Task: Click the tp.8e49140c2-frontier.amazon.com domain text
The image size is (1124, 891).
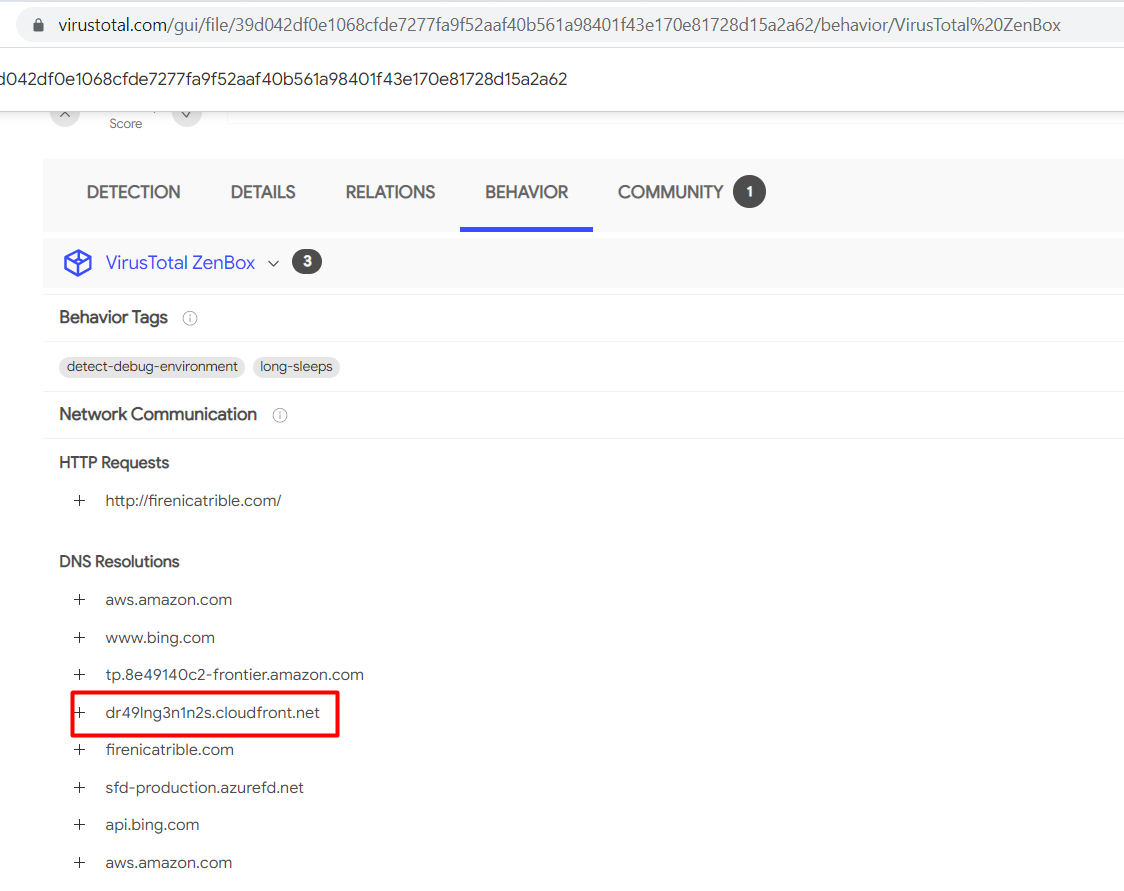Action: click(x=234, y=675)
